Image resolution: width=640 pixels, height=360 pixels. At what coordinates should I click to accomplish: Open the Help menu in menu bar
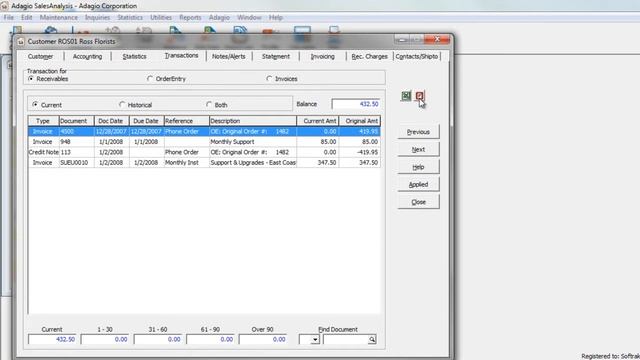[276, 18]
